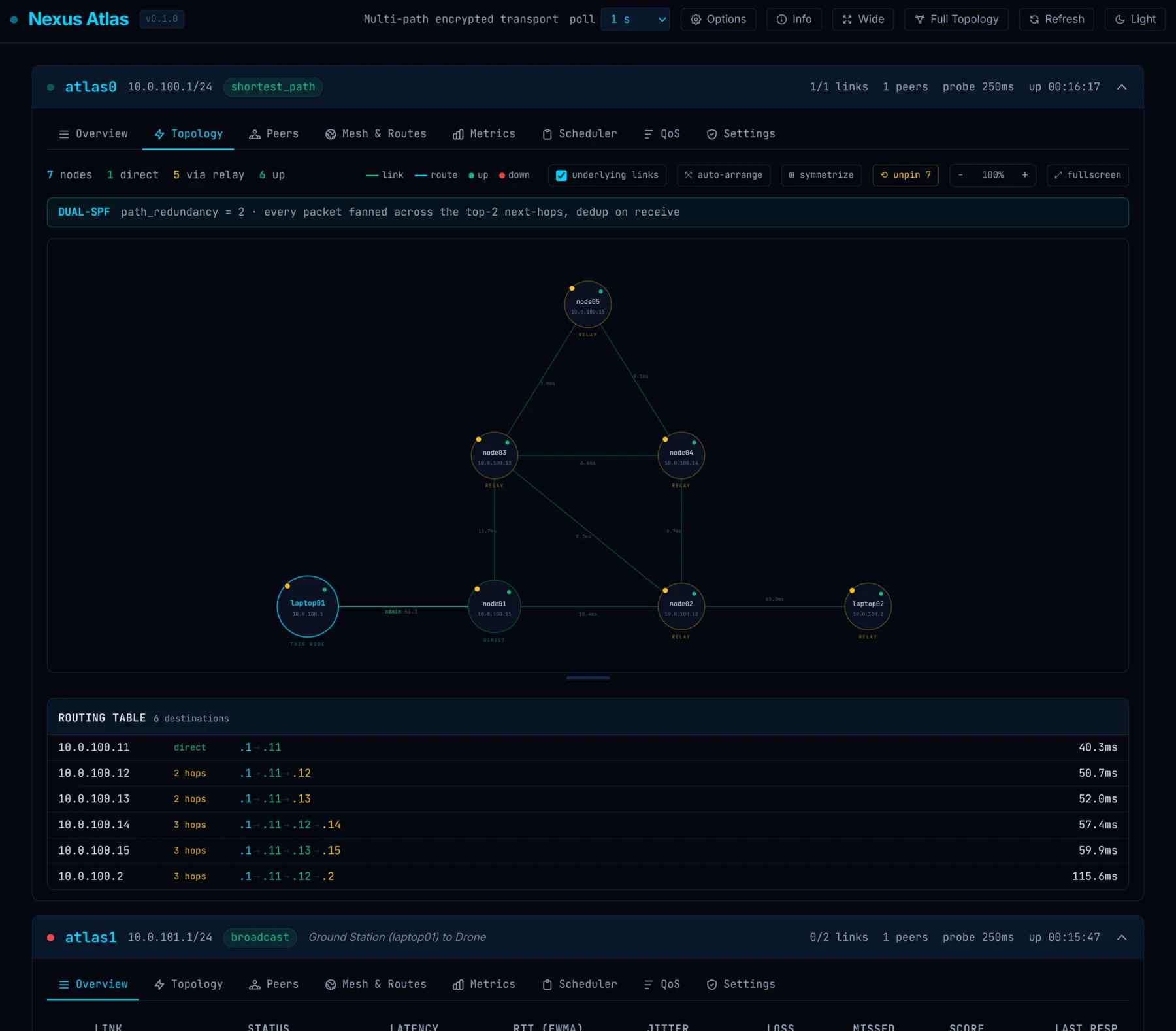Viewport: 1176px width, 1031px height.
Task: Open atlas1 Scheduler tab
Action: 580,985
